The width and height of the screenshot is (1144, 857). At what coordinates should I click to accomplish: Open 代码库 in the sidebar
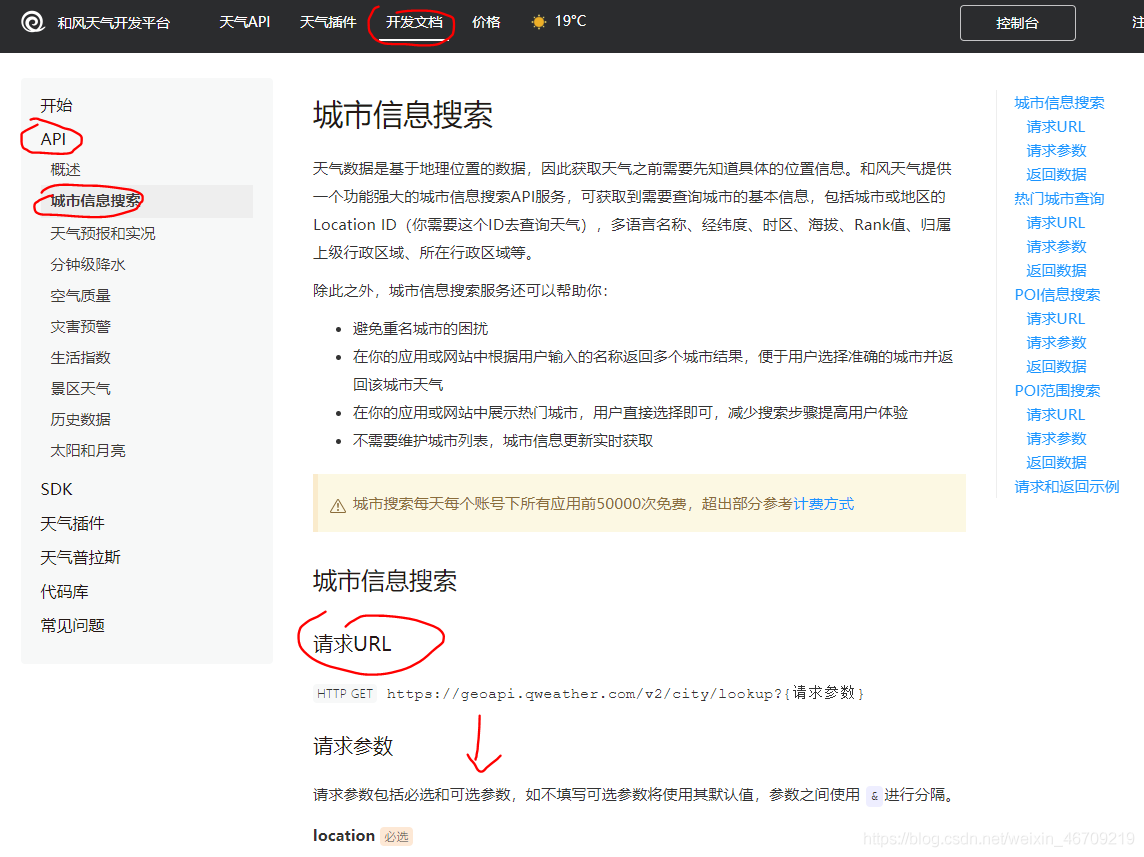click(64, 592)
